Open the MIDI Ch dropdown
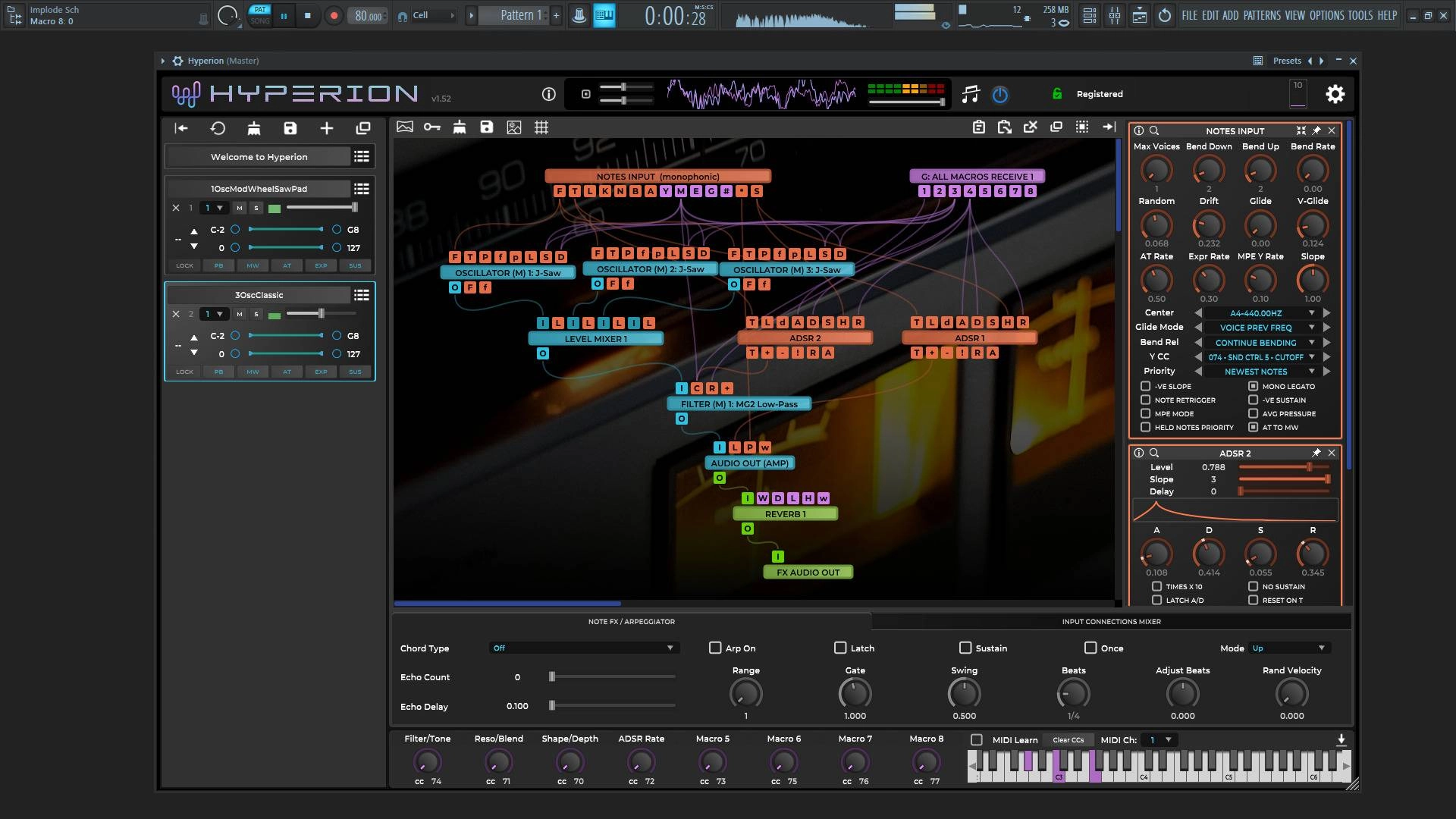The width and height of the screenshot is (1456, 819). 1159,739
